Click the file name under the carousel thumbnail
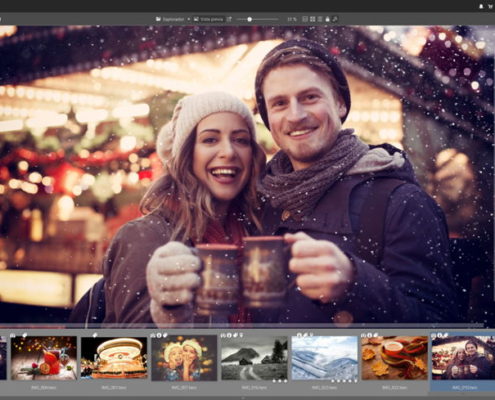This screenshot has width=495, height=400. 114,388
